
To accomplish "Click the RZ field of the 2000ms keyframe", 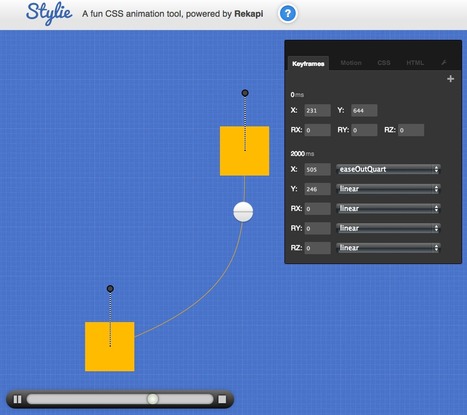I will 317,248.
